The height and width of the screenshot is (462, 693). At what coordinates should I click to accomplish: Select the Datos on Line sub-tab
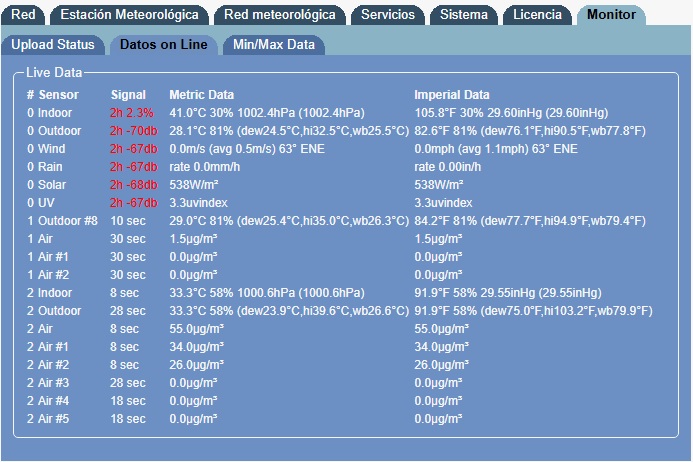click(163, 45)
